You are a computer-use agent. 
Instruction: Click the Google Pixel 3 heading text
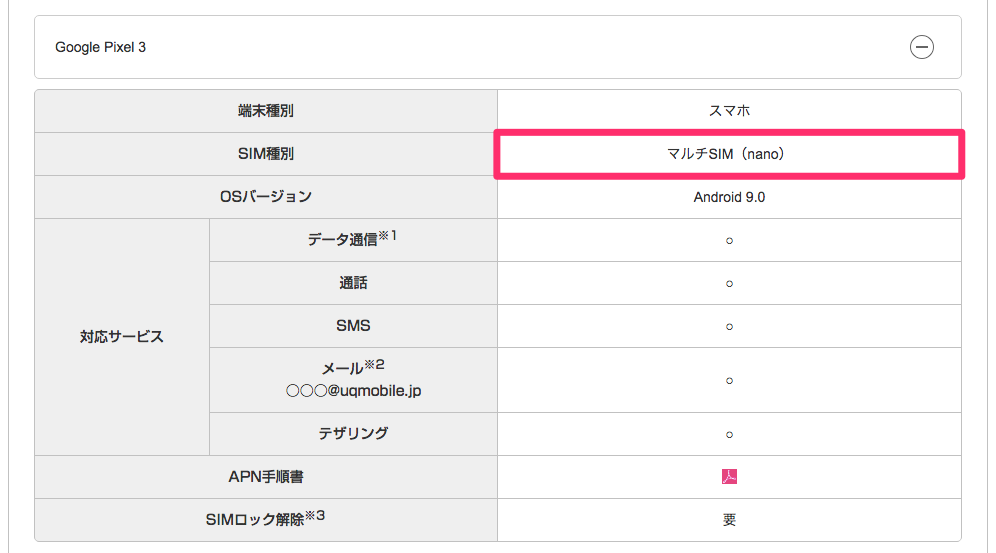click(x=100, y=47)
